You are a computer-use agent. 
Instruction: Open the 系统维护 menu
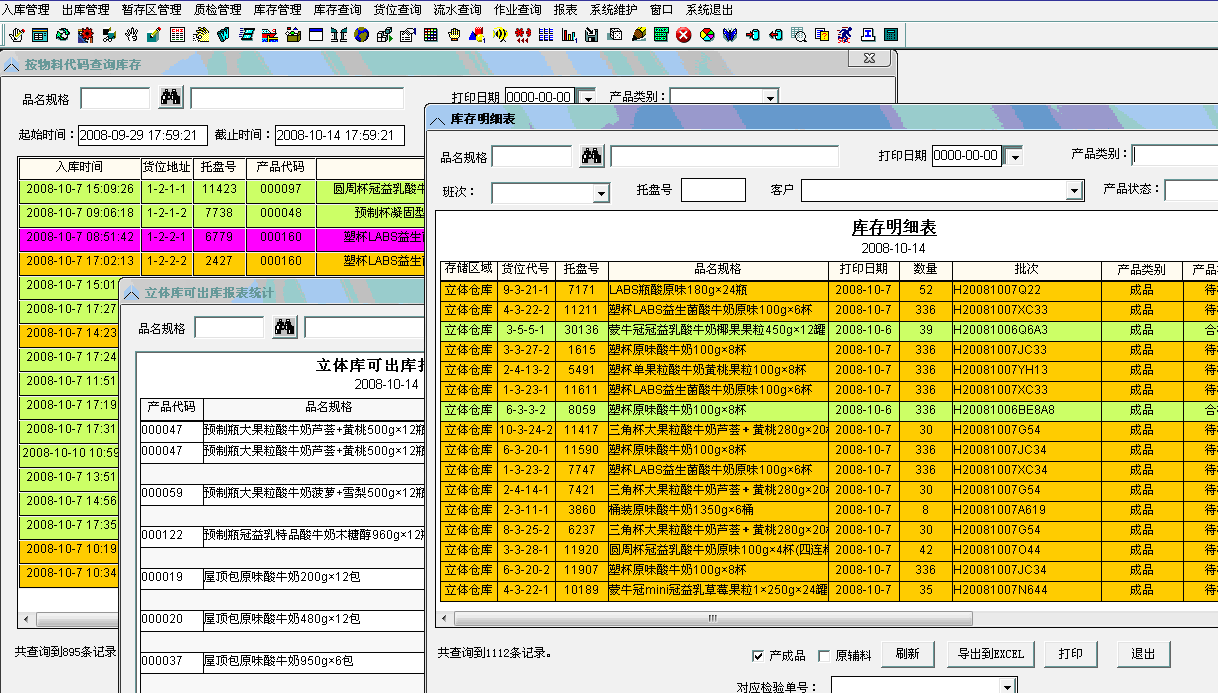click(x=613, y=10)
